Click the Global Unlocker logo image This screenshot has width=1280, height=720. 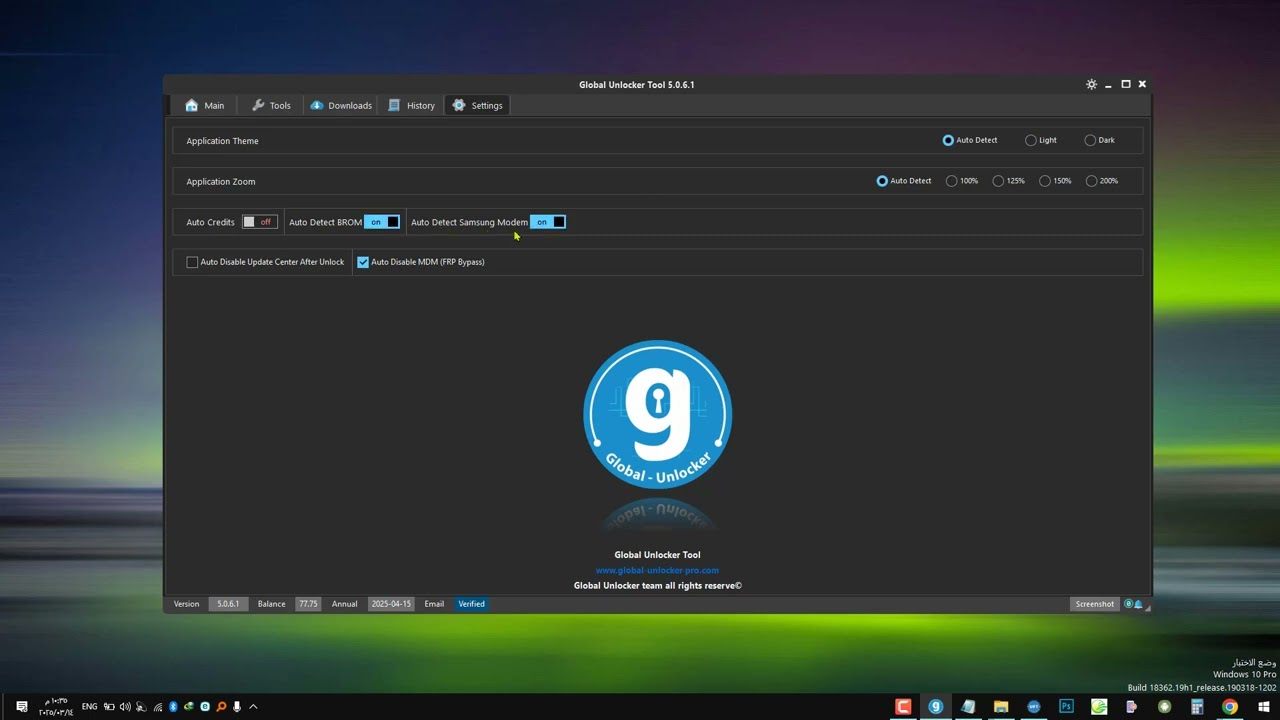pos(658,414)
